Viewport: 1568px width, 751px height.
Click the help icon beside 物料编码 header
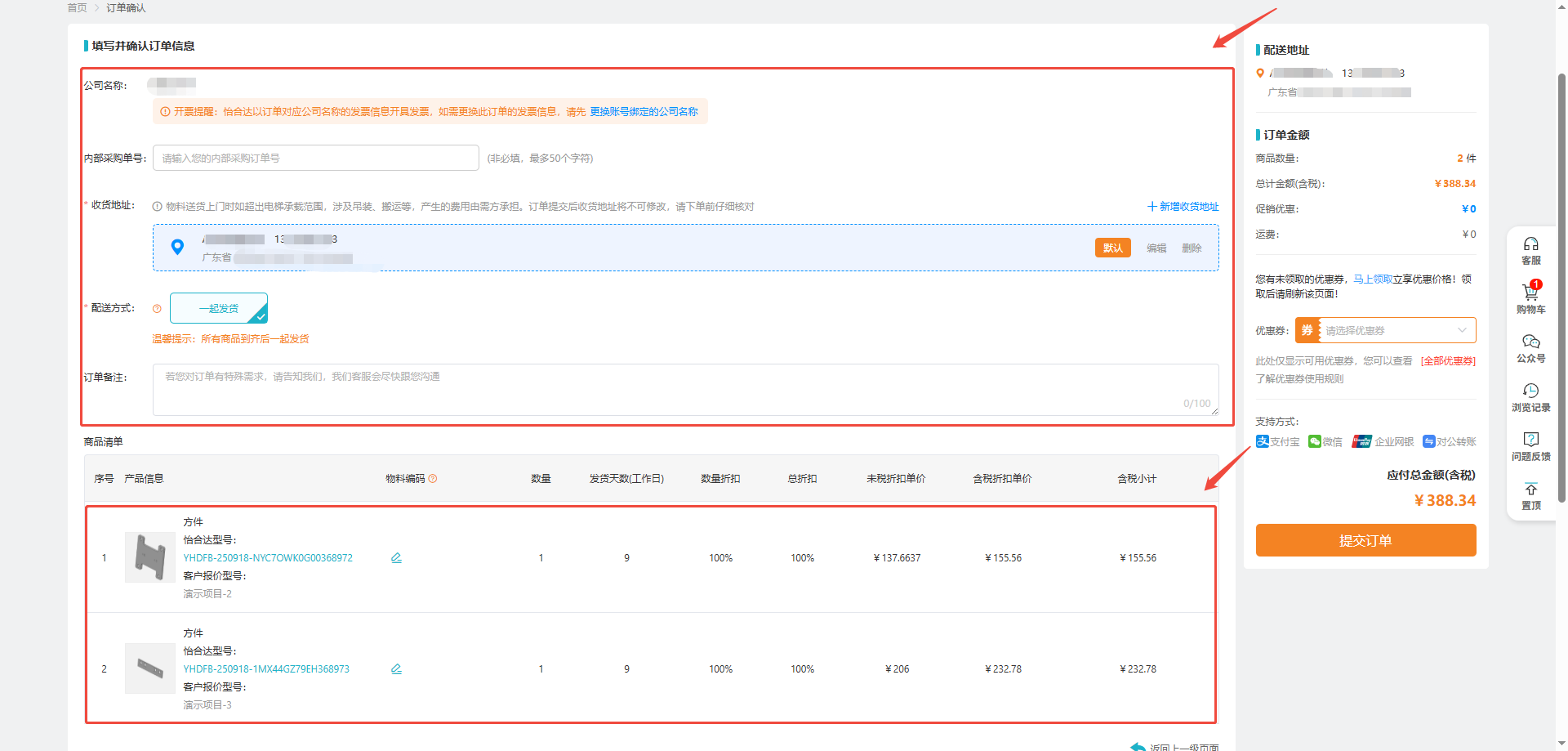[x=433, y=479]
